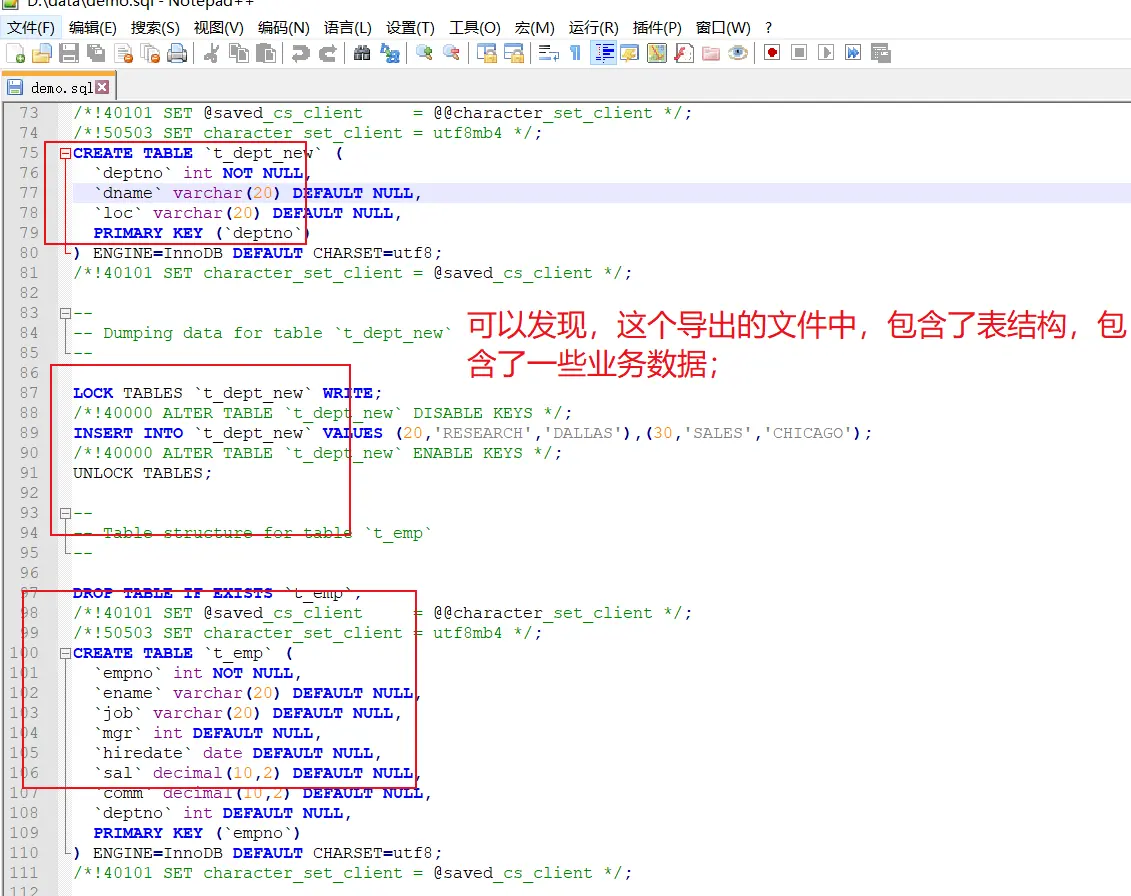
Task: Start macro recording with red dot icon
Action: [x=773, y=53]
